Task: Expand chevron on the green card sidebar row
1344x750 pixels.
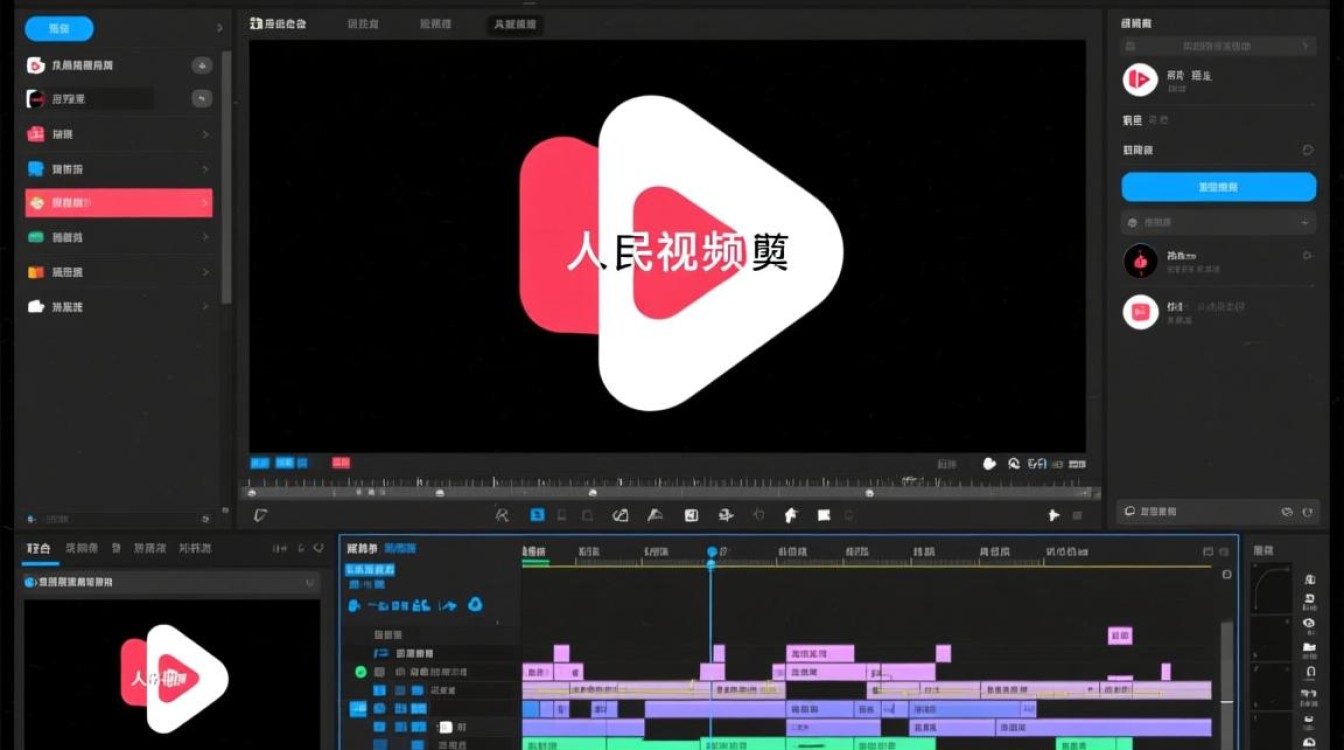Action: point(205,237)
